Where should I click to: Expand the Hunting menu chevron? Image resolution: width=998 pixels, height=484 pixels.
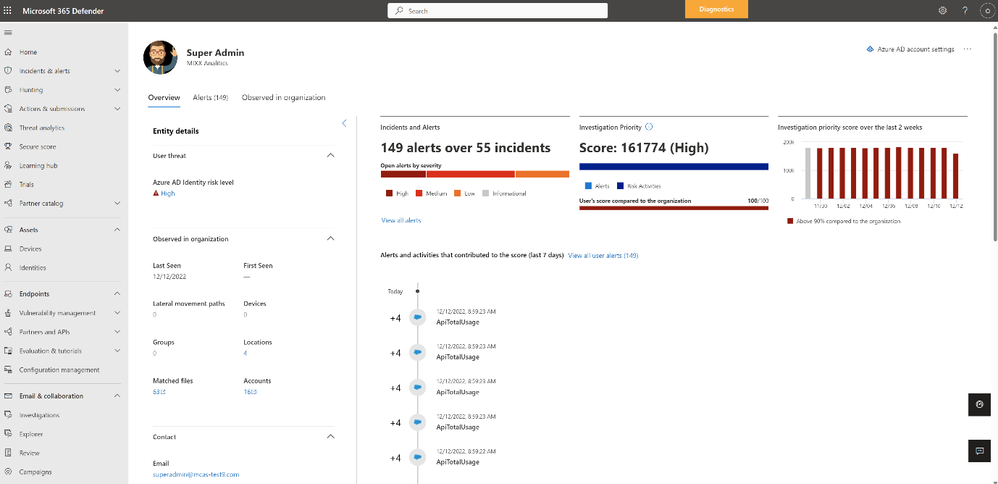pos(117,90)
